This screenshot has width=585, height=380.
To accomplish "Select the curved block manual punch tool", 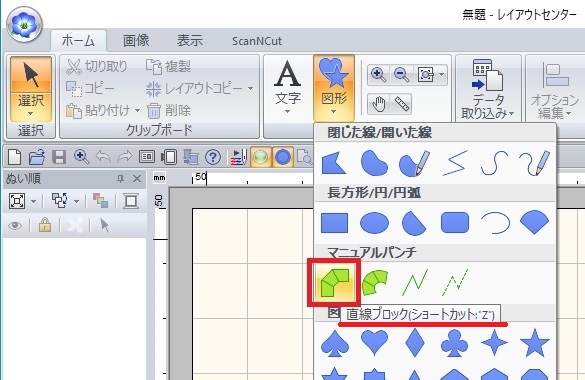I will pos(375,282).
